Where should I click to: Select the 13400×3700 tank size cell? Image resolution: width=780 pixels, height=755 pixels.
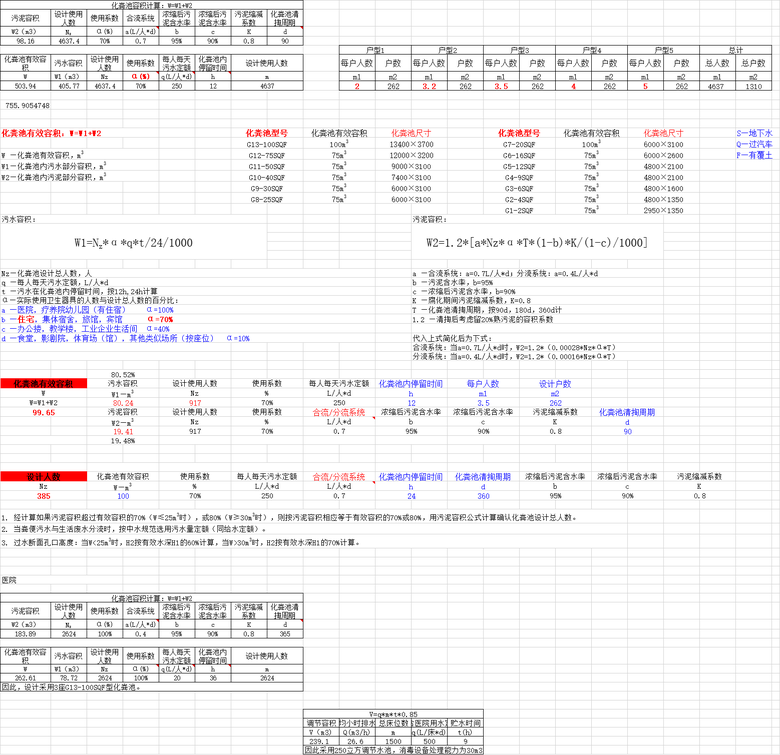pos(411,144)
